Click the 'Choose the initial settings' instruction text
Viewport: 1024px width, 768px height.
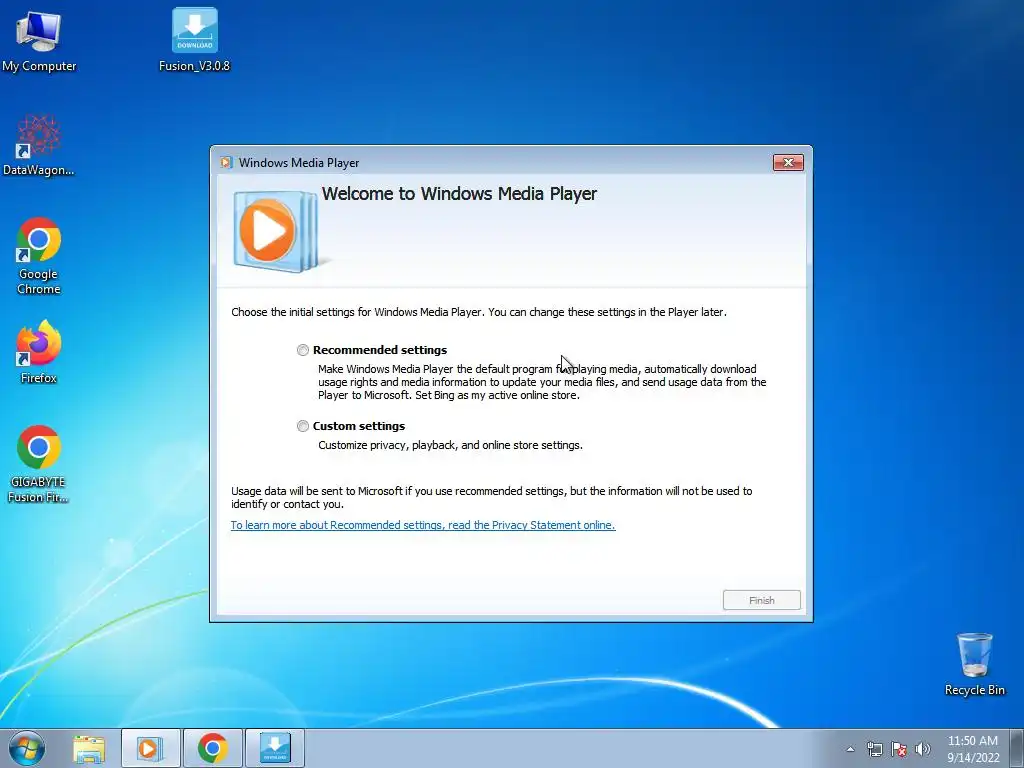pos(479,312)
